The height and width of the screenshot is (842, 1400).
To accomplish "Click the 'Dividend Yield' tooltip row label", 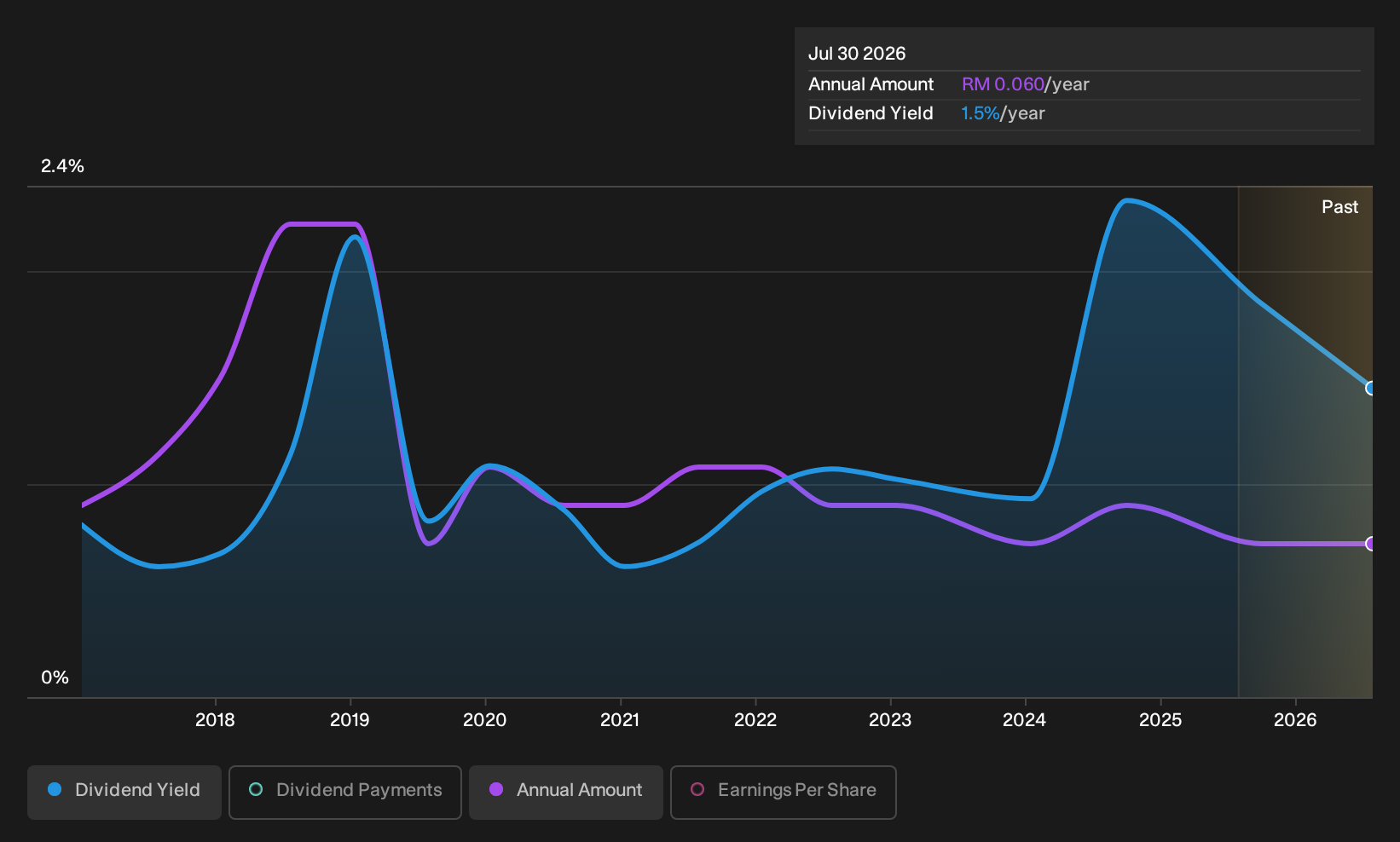I will [871, 113].
